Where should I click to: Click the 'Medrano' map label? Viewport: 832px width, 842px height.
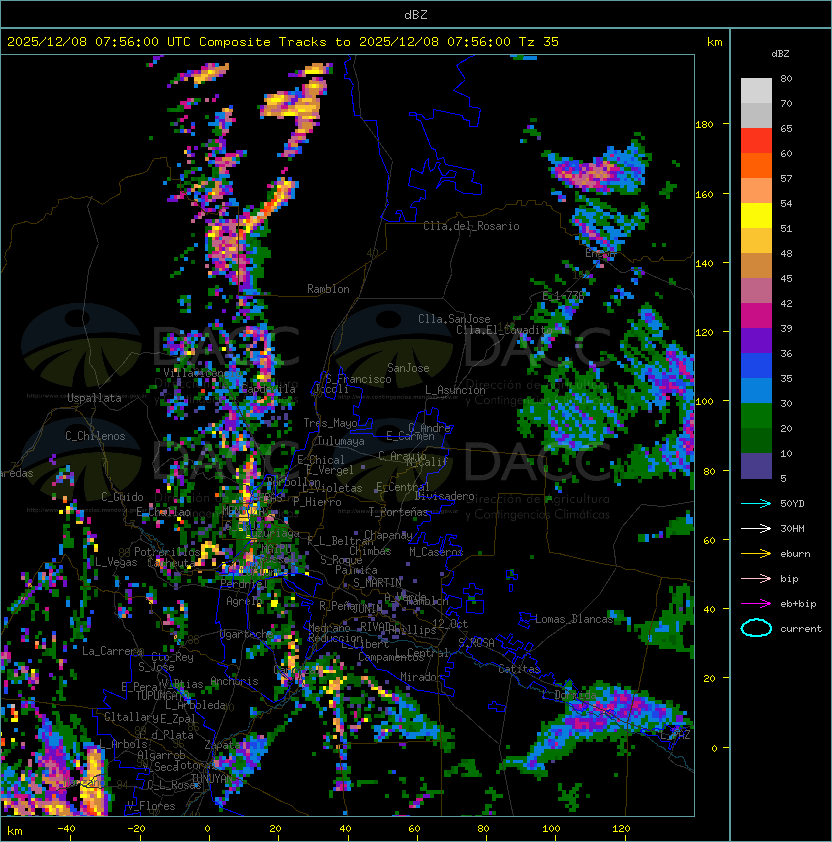click(x=329, y=628)
